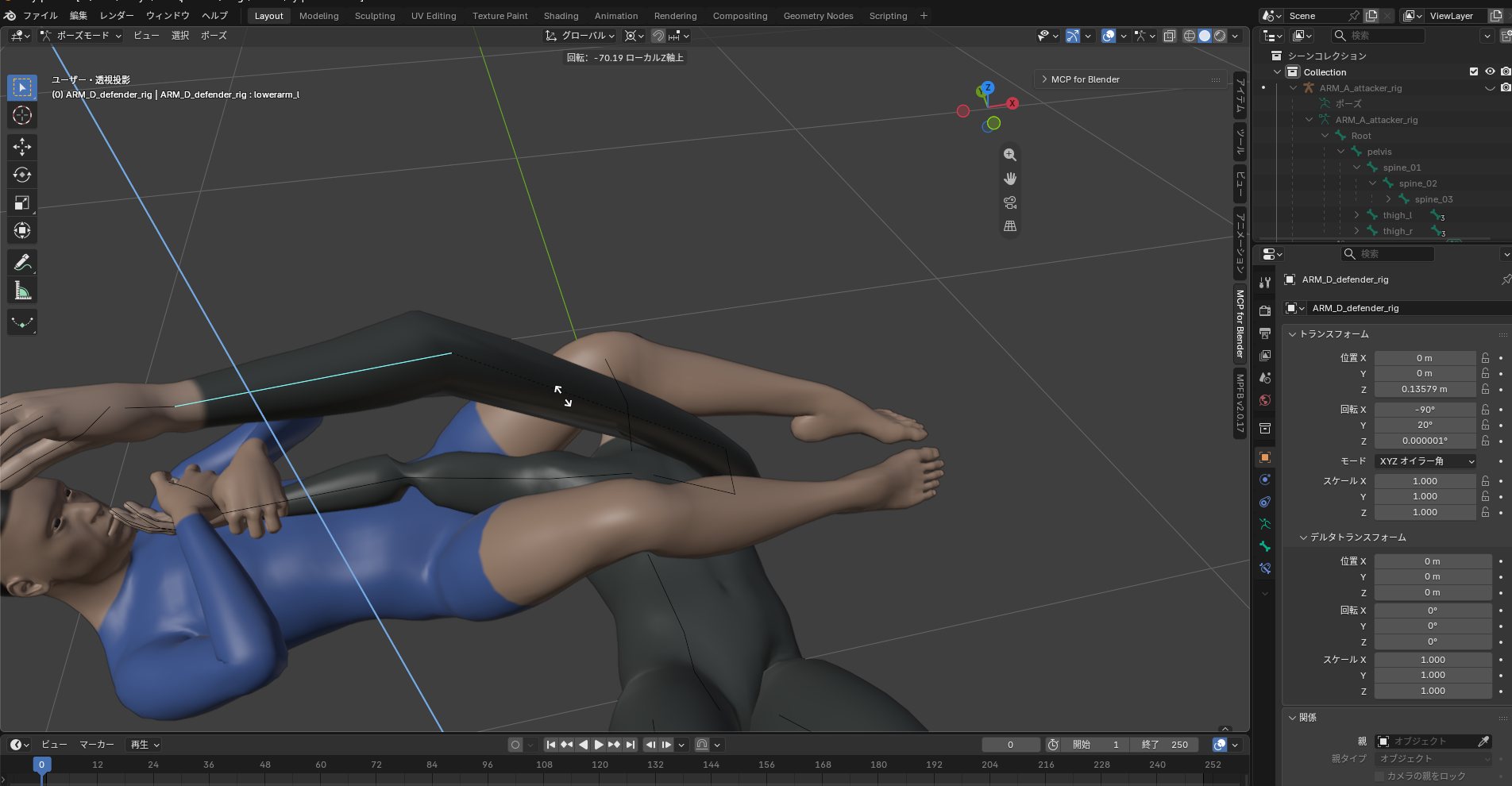Screen dimensions: 1512x786
Task: Select the Annotate tool
Action: (x=22, y=263)
